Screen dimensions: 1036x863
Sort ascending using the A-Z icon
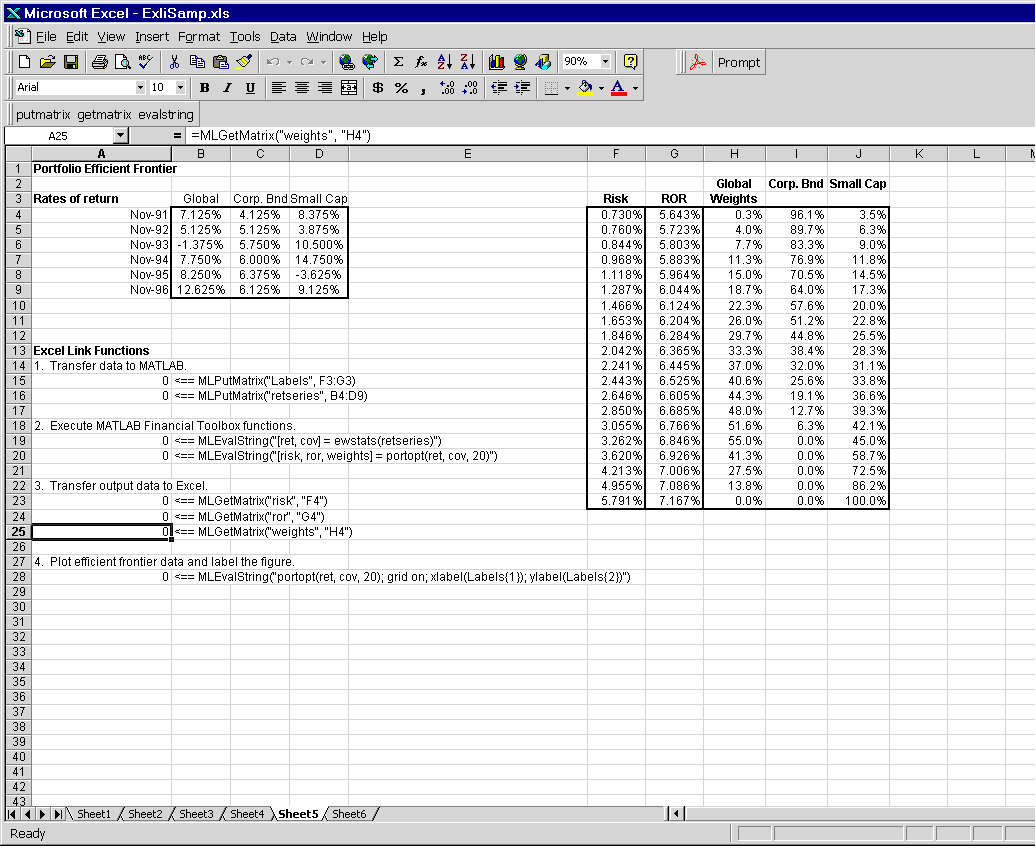coord(445,62)
